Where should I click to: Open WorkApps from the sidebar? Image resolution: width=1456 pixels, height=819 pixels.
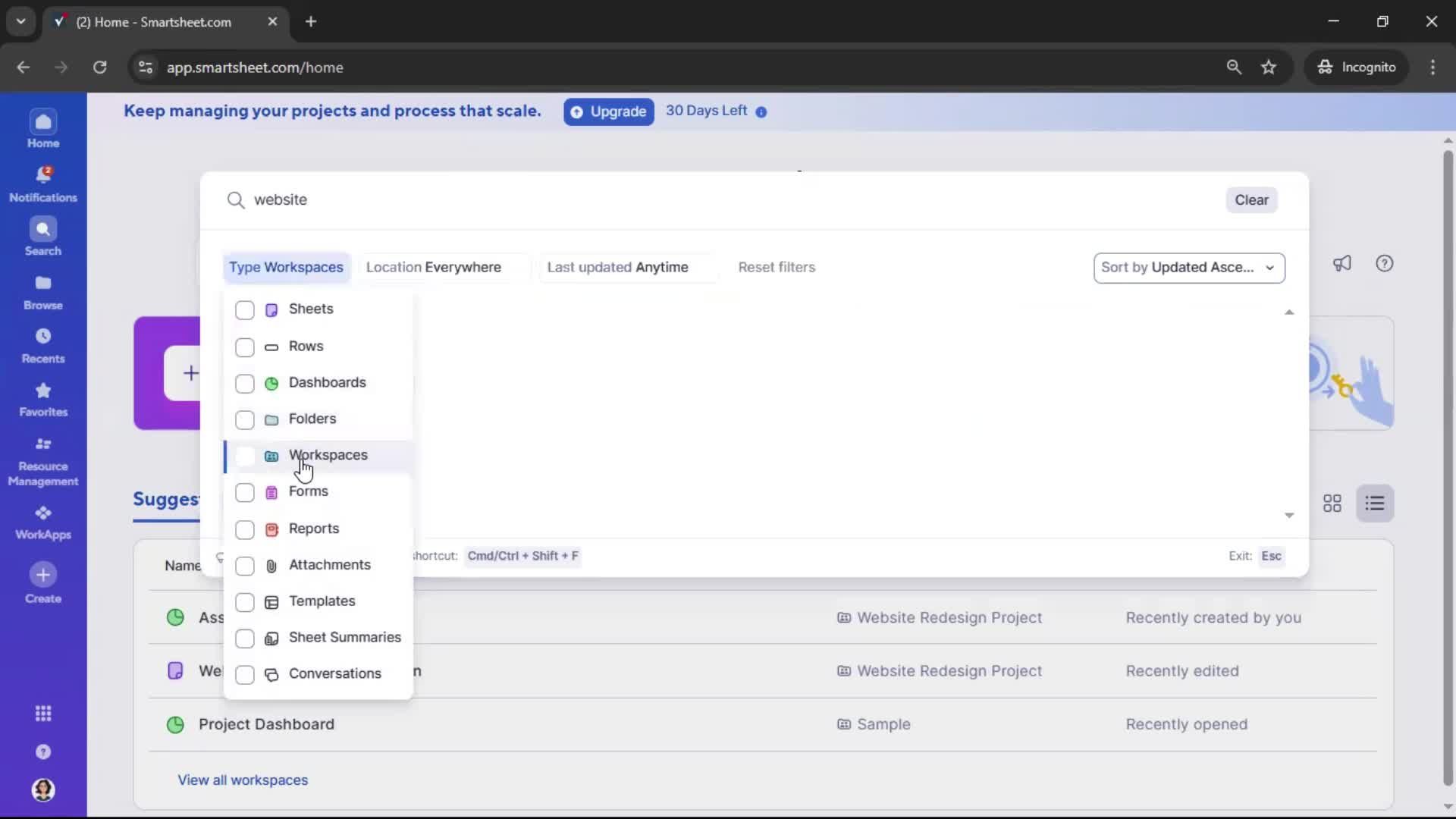pos(42,520)
